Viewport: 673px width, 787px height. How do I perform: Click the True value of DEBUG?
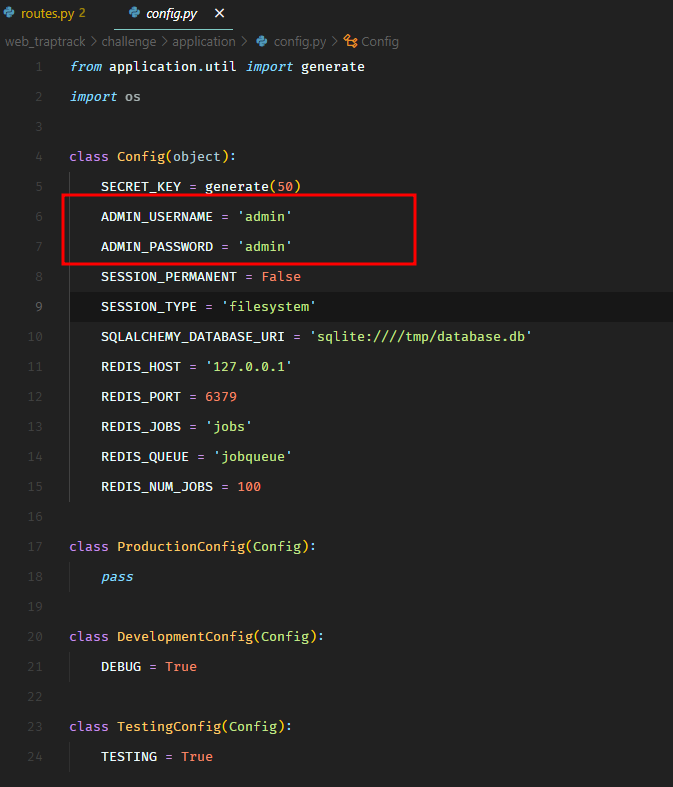click(x=181, y=666)
